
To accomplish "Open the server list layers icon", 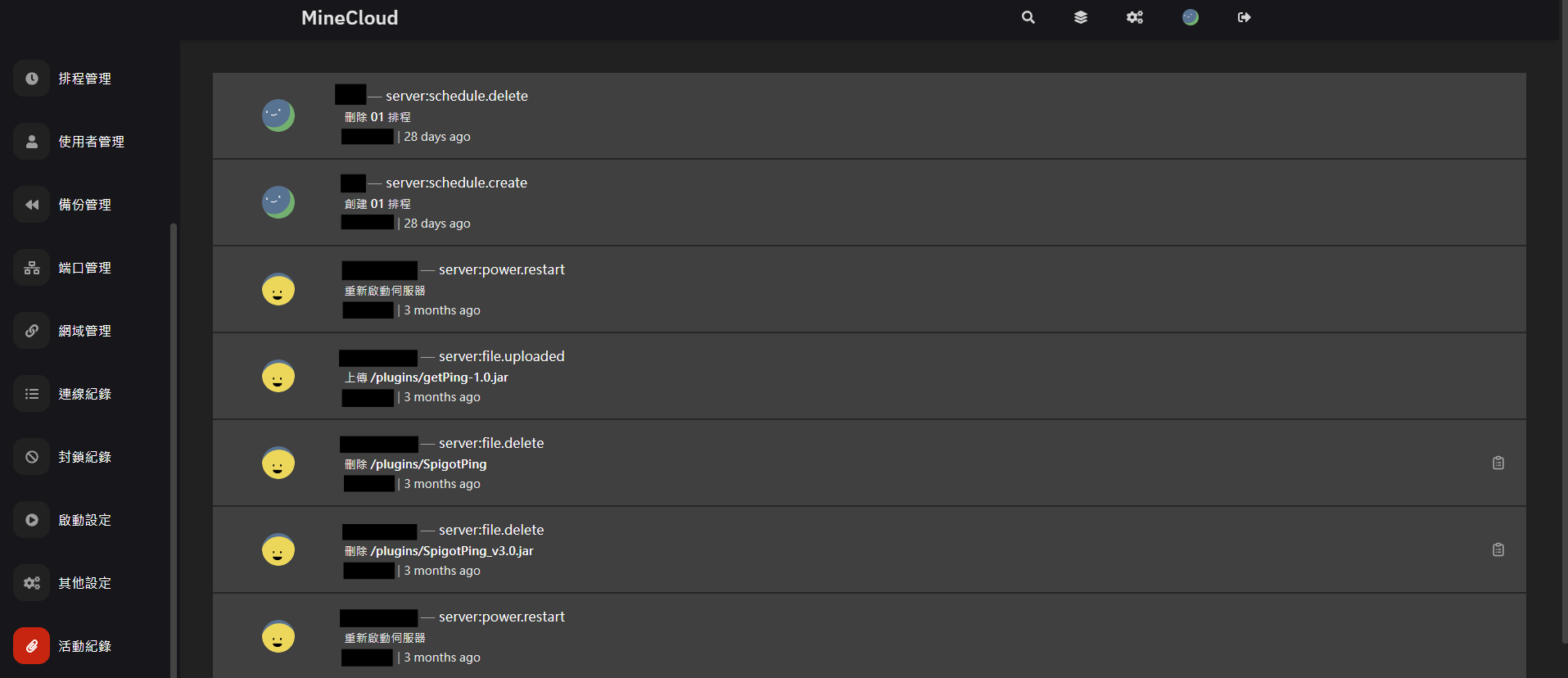I will 1081,17.
